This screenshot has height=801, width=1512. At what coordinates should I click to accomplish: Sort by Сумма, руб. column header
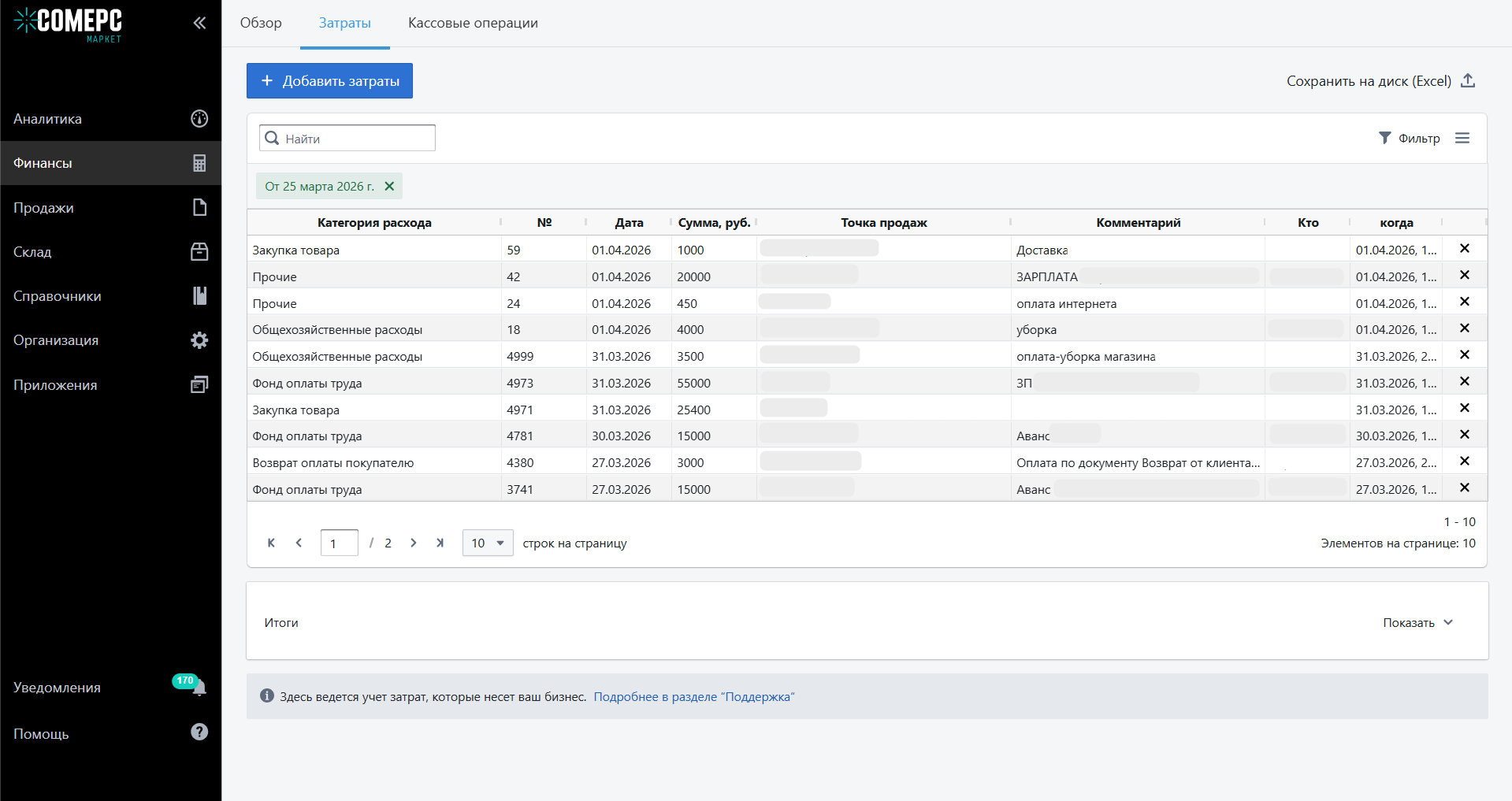713,223
